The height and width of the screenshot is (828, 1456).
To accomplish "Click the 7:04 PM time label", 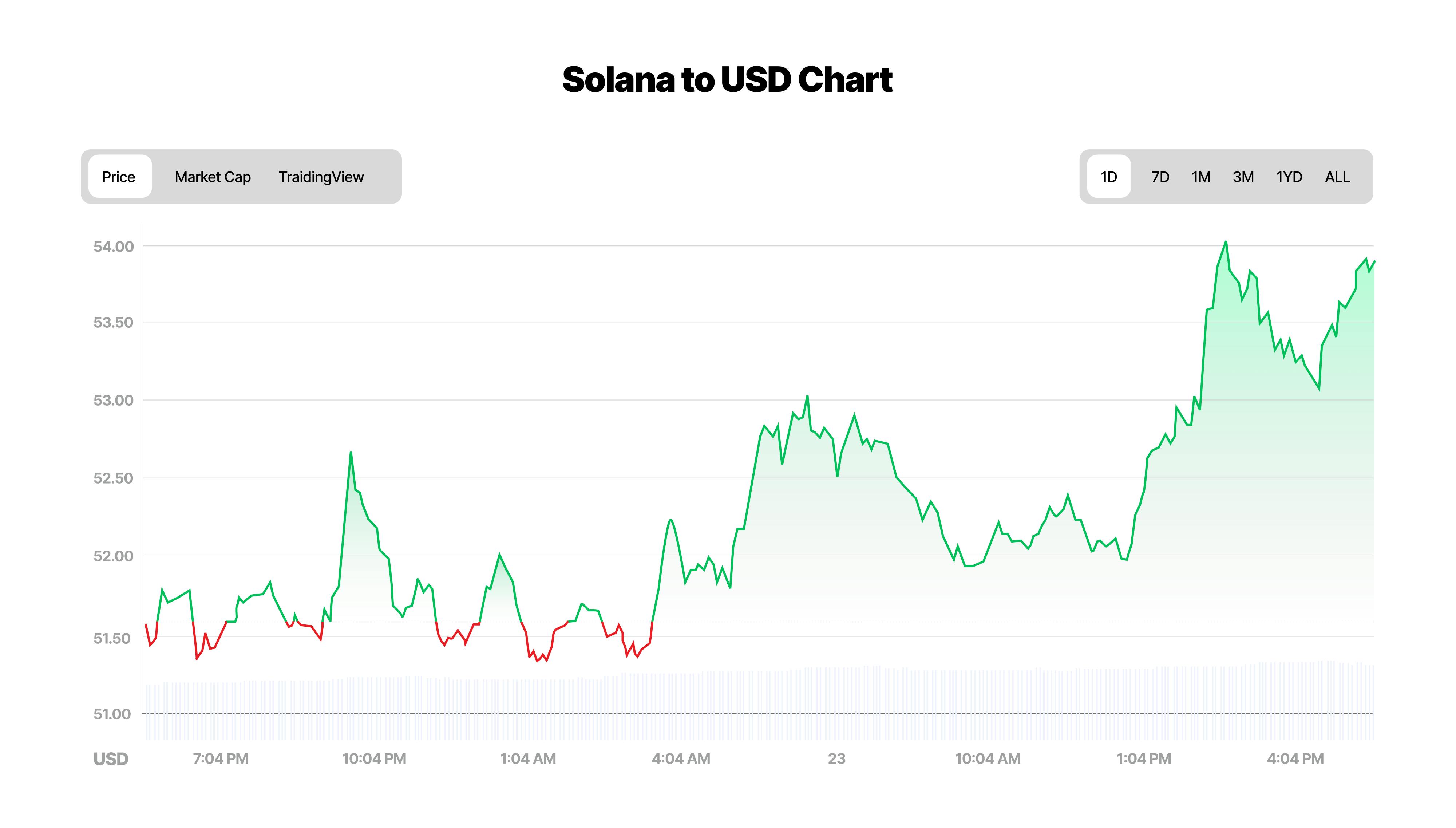I will pyautogui.click(x=221, y=758).
